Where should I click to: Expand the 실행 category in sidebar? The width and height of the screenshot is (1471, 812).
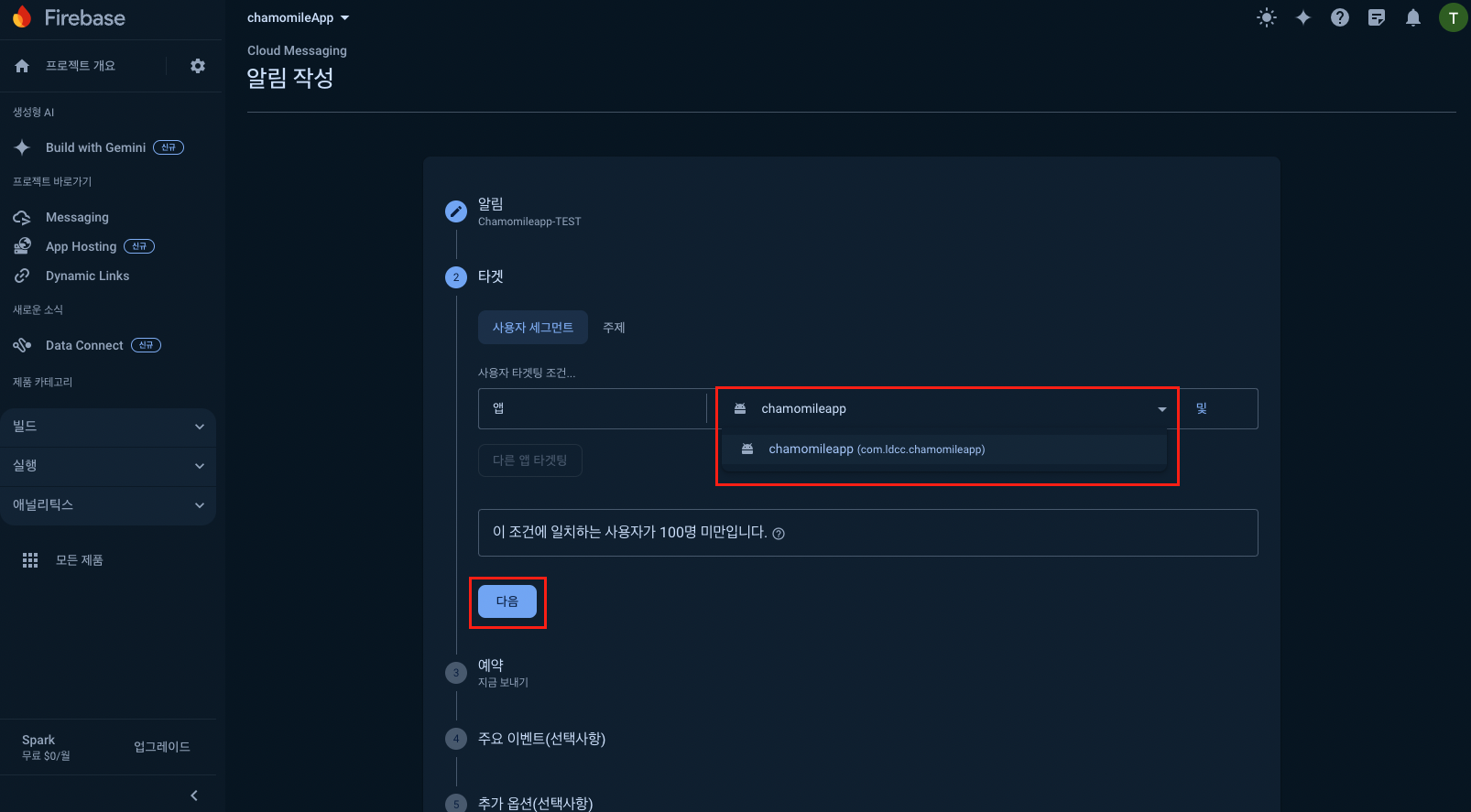(108, 466)
